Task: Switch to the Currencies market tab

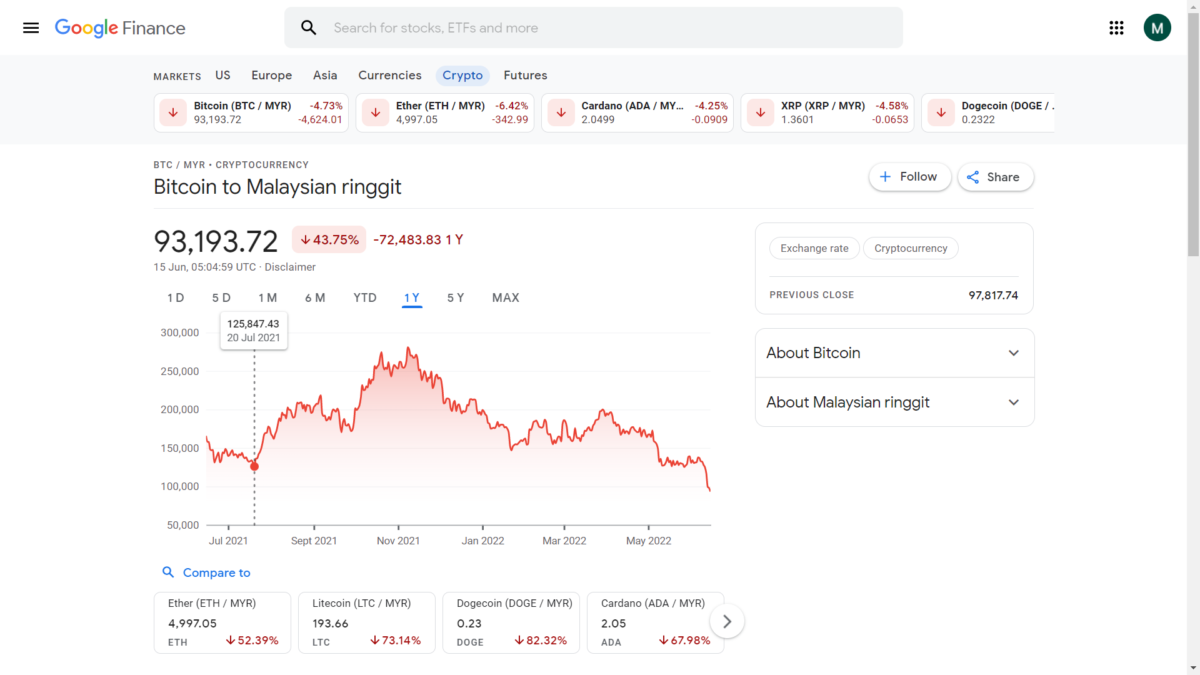Action: point(389,75)
